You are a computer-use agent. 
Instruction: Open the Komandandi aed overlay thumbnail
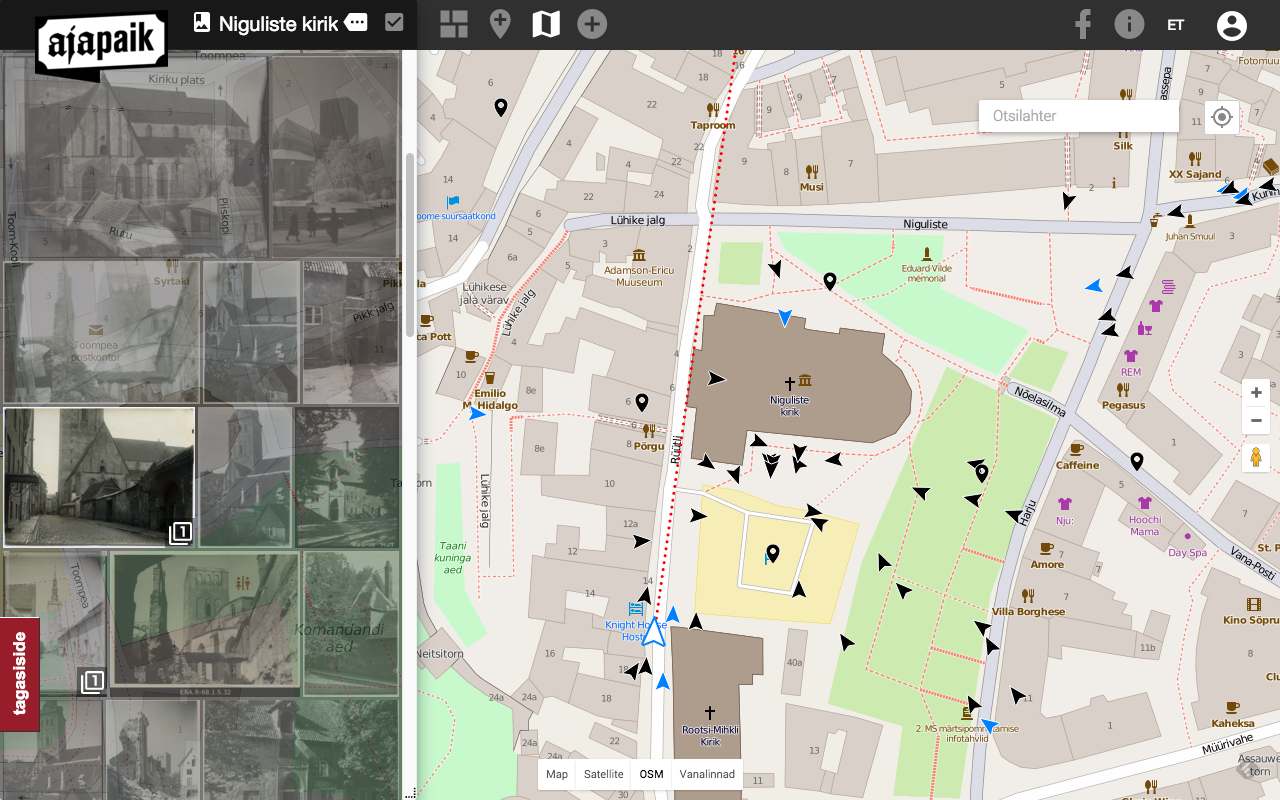tap(351, 623)
